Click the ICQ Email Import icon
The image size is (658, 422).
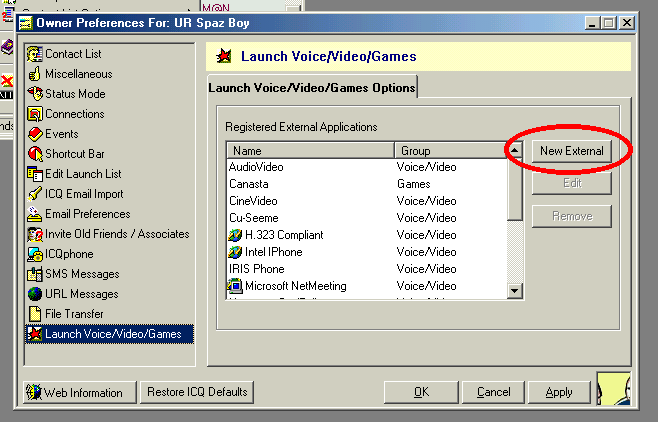tap(34, 194)
